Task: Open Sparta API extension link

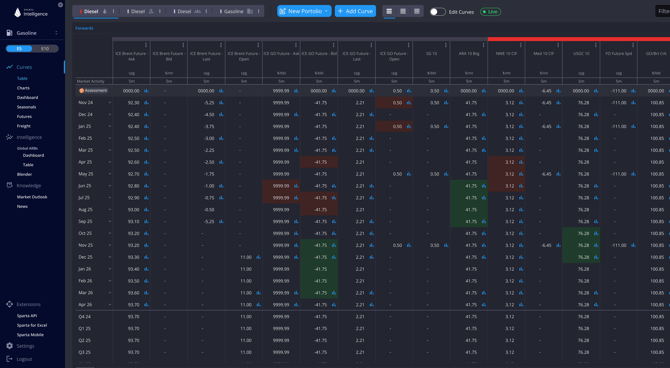Action: [27, 316]
